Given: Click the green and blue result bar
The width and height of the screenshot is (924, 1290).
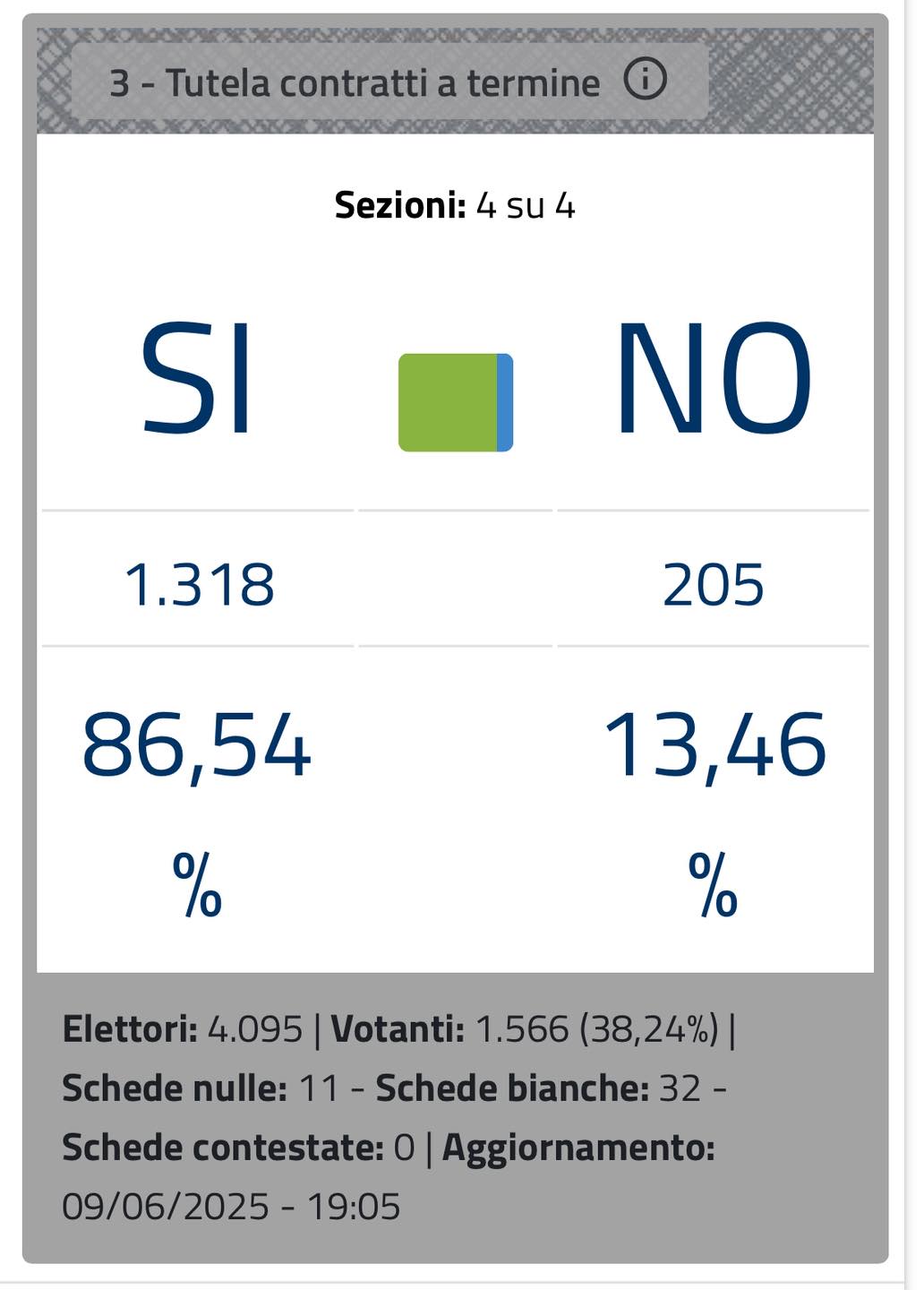Looking at the screenshot, I should point(456,402).
